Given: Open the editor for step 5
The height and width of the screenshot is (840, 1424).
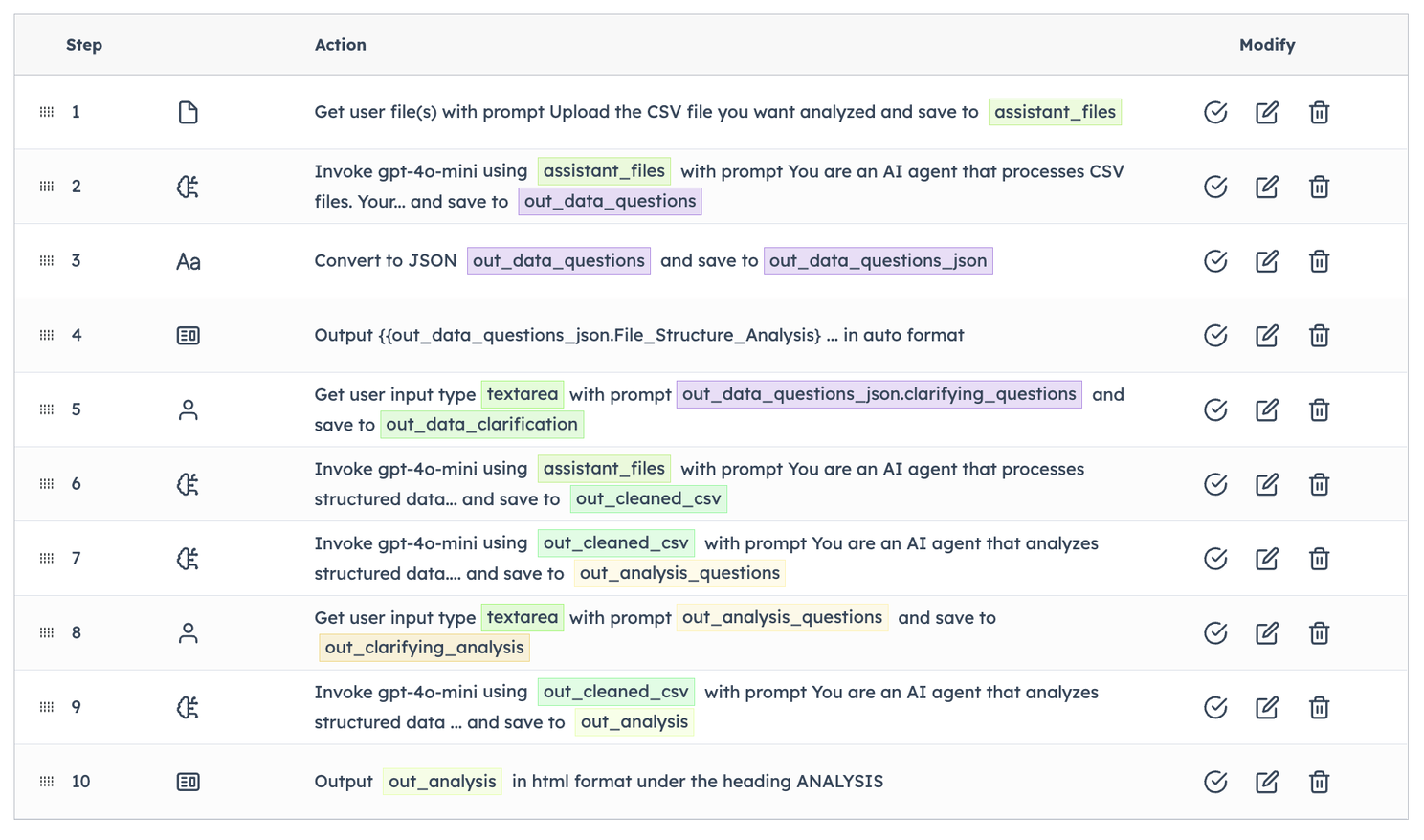Looking at the screenshot, I should click(1266, 409).
